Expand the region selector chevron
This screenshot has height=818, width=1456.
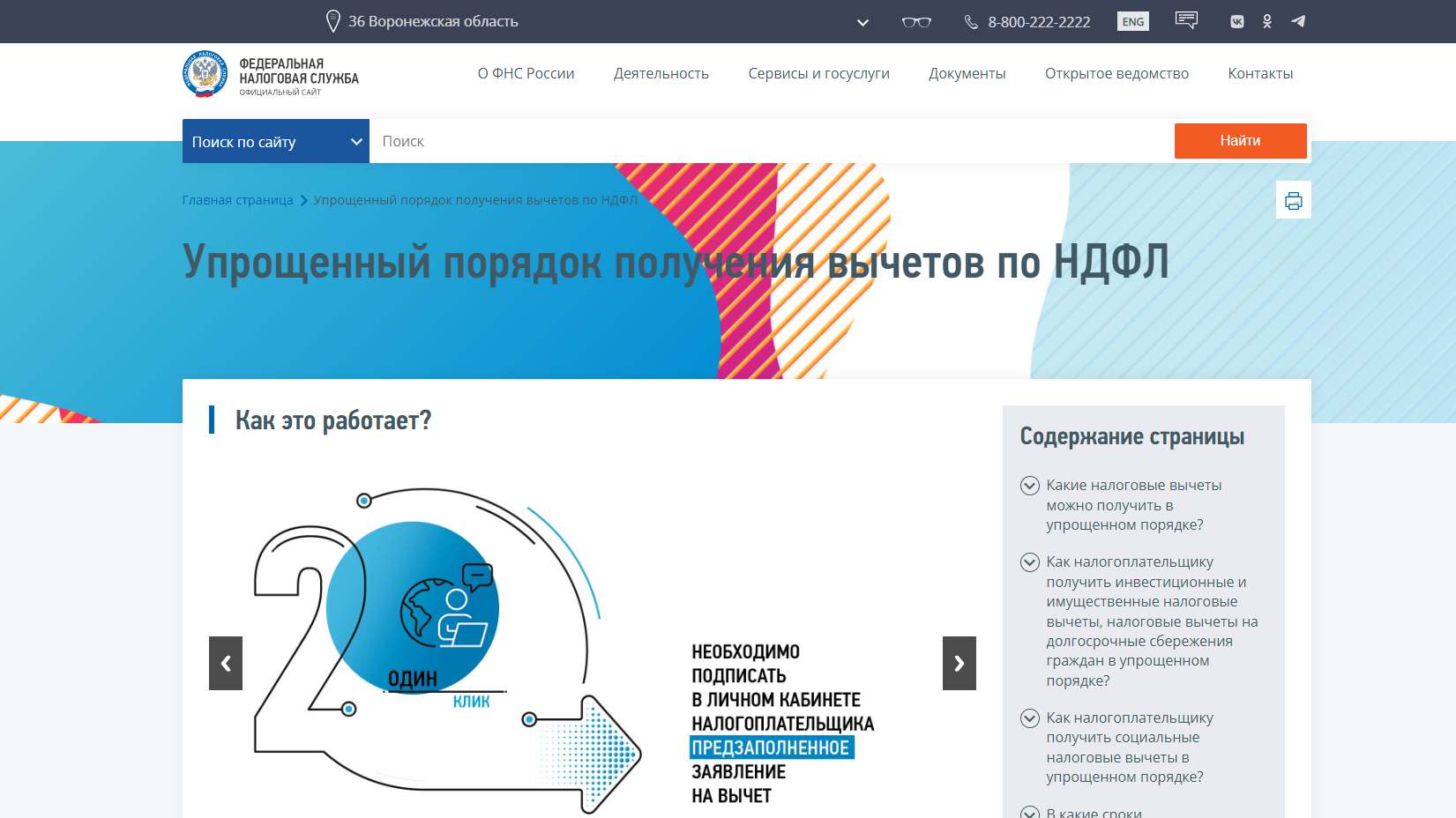pos(862,23)
